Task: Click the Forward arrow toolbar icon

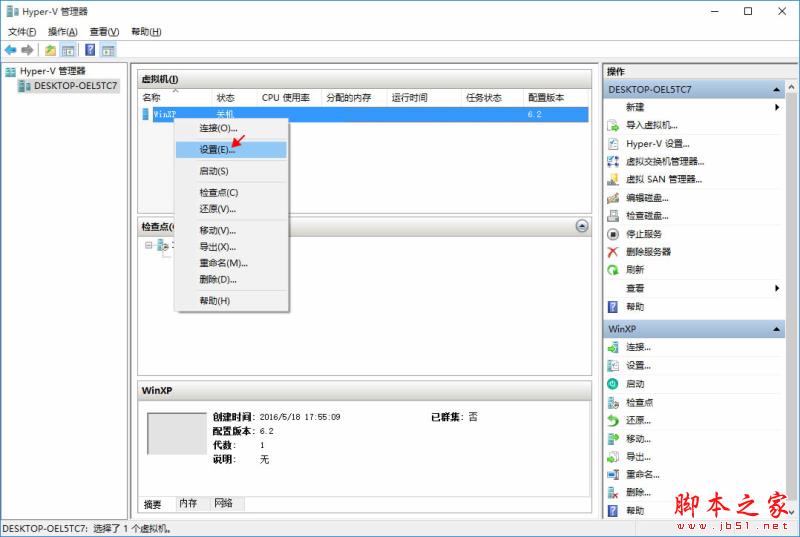Action: 27,49
